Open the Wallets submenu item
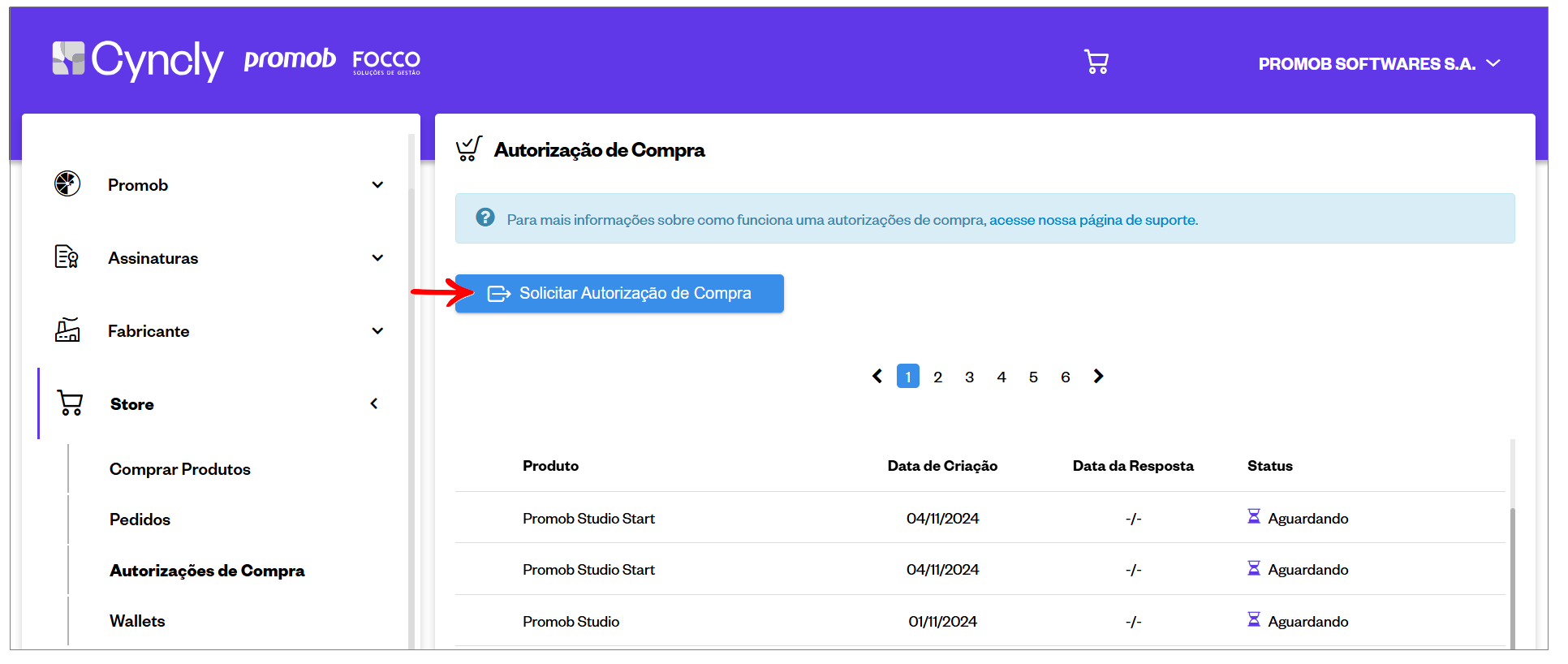 pos(137,621)
